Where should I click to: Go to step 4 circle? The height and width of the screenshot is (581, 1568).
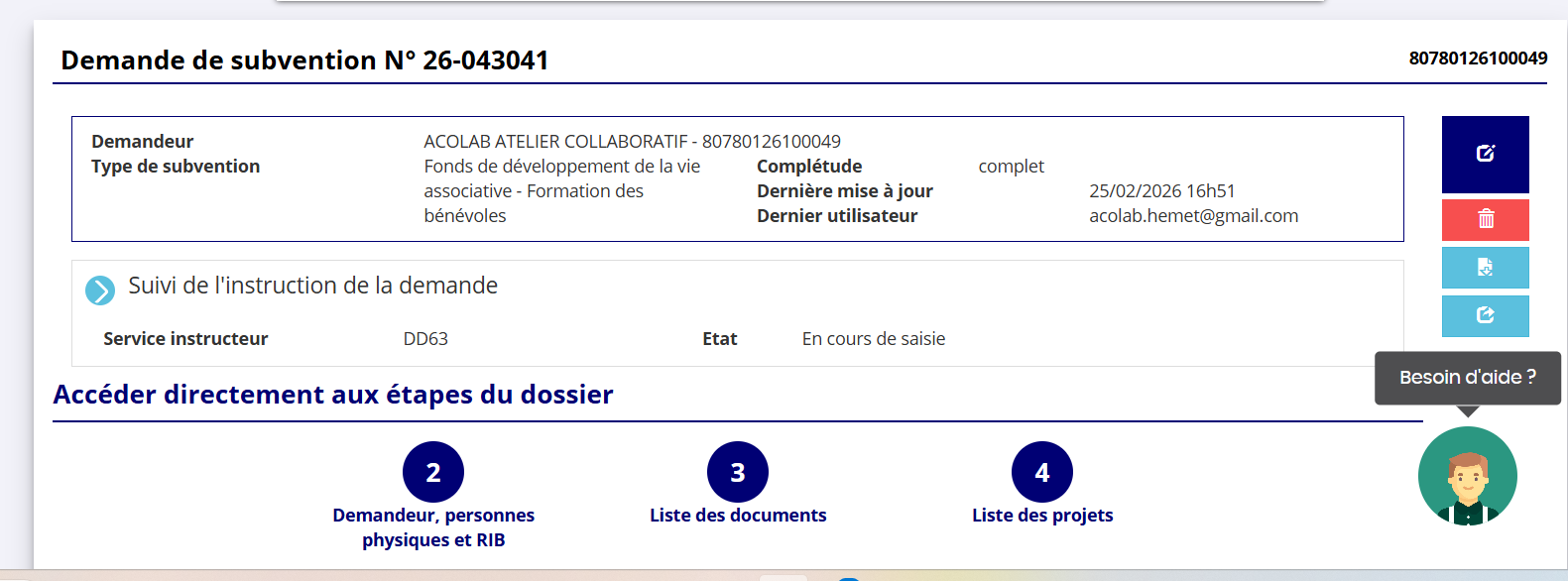click(x=1041, y=472)
